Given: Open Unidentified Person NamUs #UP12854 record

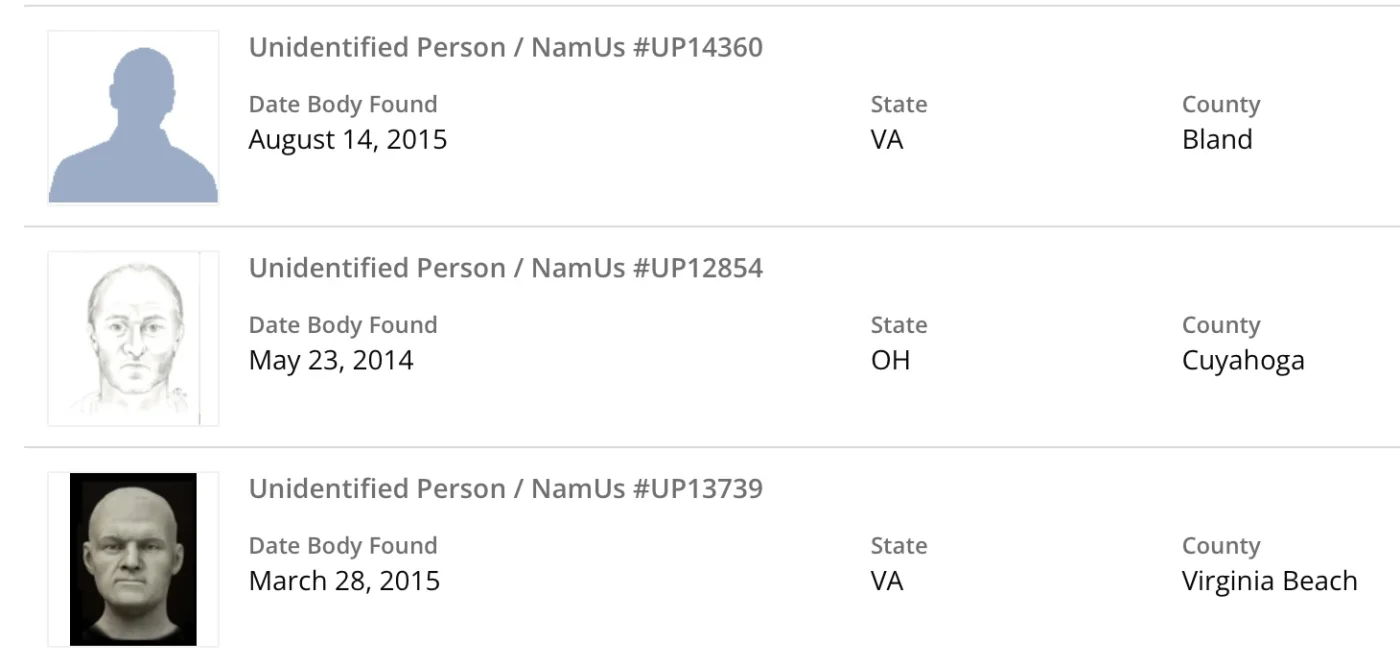Looking at the screenshot, I should (505, 268).
